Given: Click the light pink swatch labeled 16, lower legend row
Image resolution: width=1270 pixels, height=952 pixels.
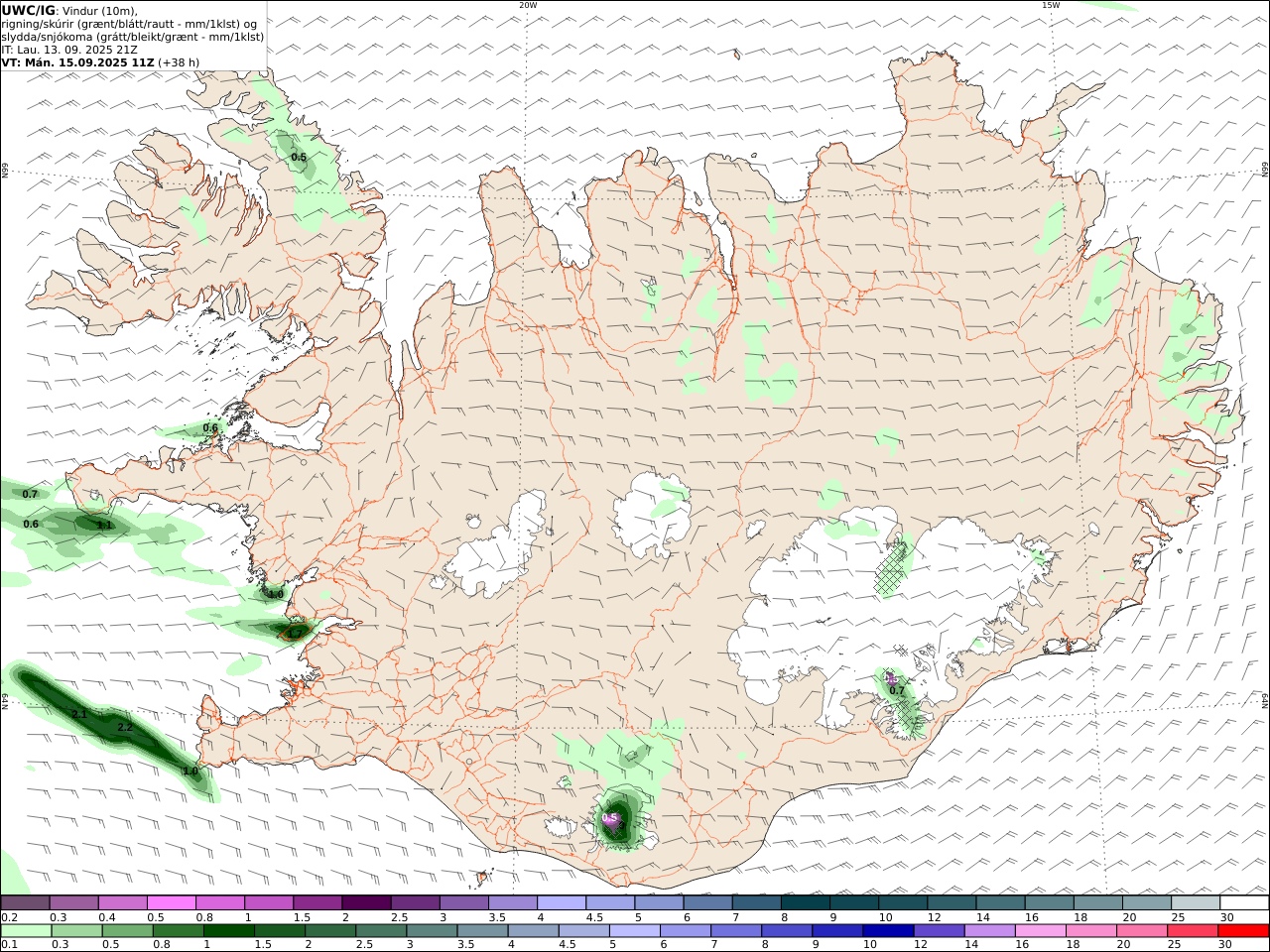Looking at the screenshot, I should point(1041,930).
